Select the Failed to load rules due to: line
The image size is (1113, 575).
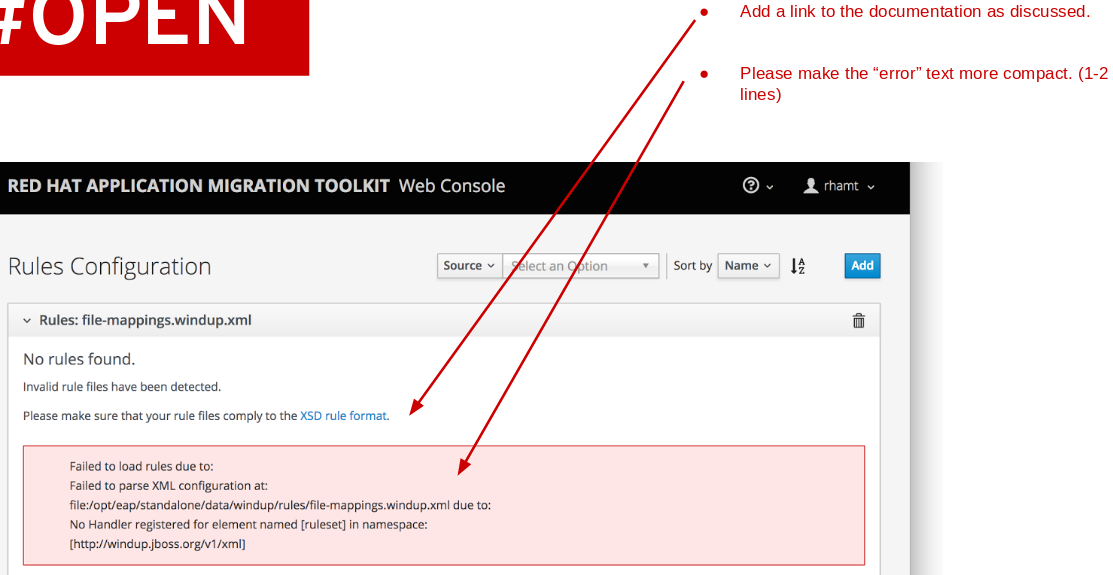pos(141,466)
